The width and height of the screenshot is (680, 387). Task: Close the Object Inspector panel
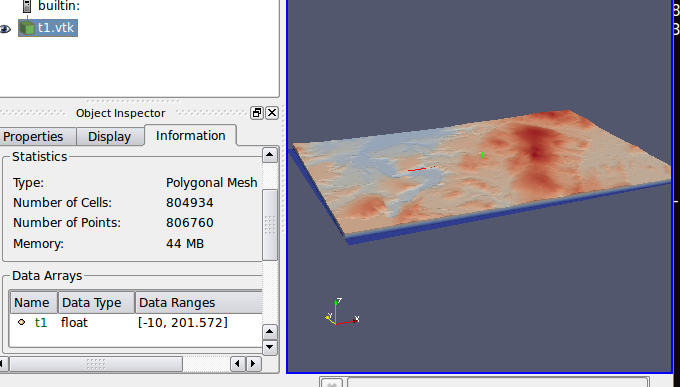tap(272, 113)
